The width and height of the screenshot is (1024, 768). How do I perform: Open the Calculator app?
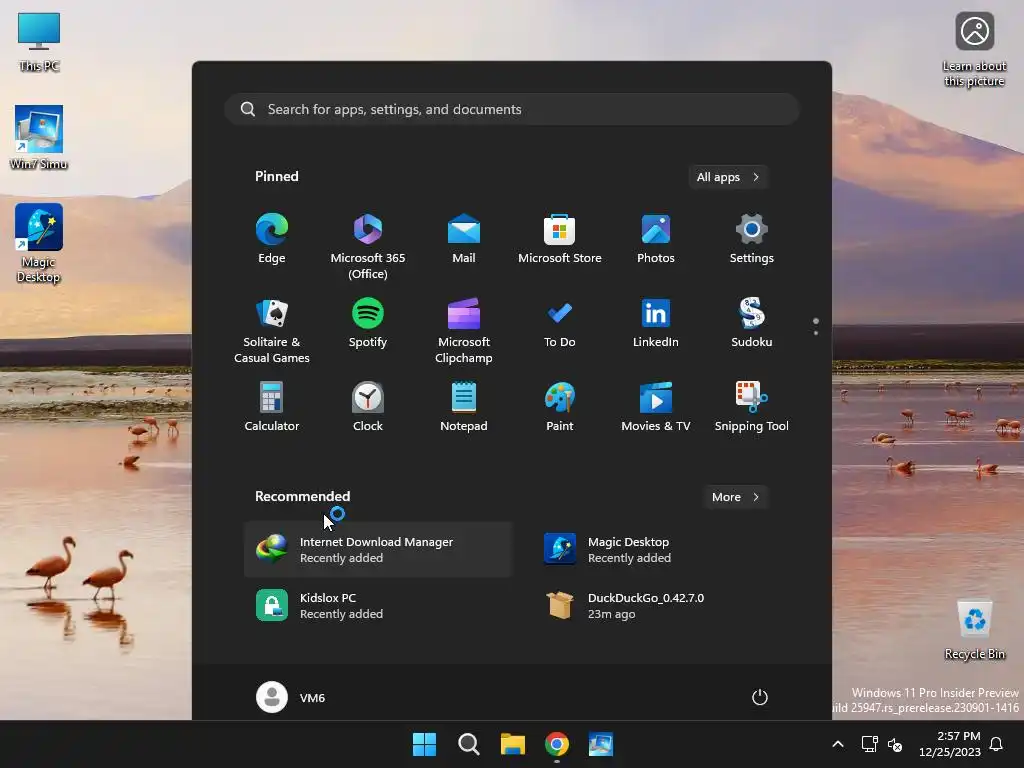coord(272,406)
